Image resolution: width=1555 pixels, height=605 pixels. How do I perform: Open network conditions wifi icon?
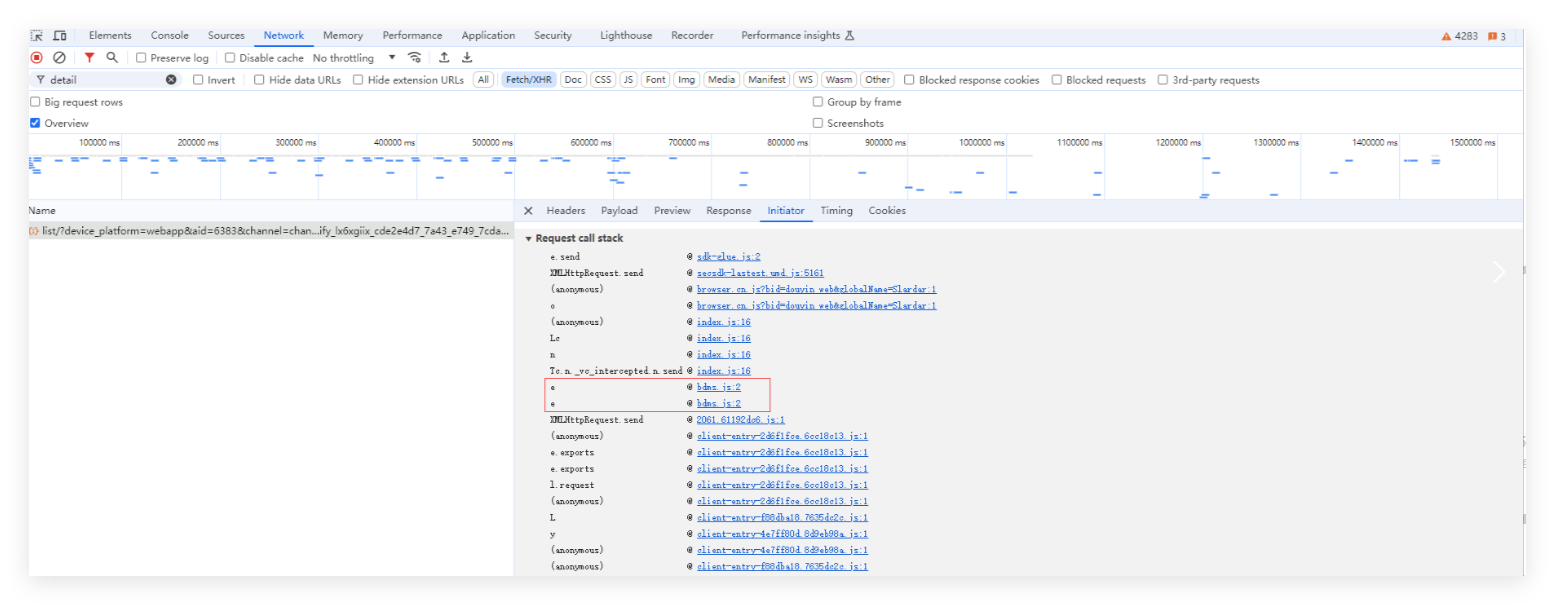[414, 58]
